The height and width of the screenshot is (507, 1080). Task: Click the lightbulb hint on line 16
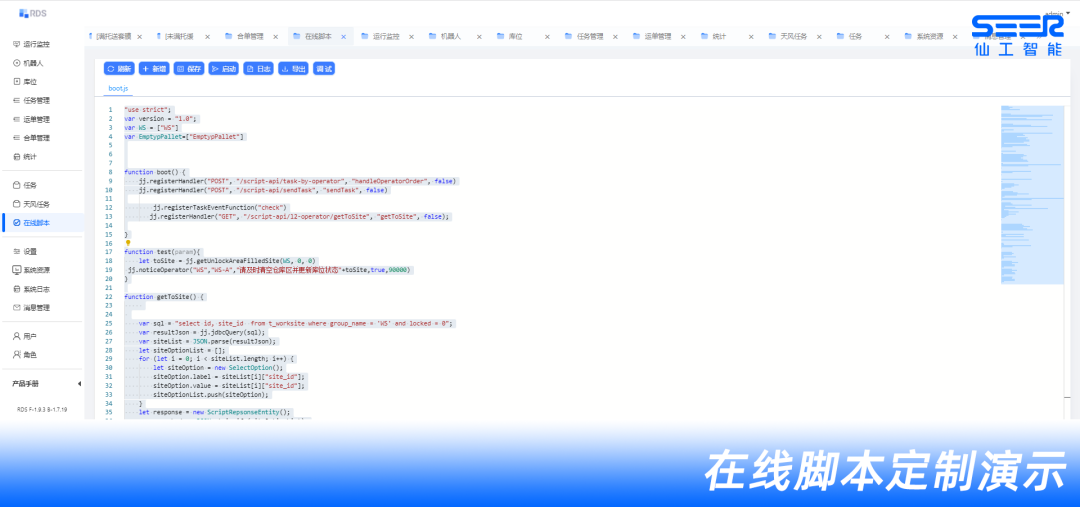[x=127, y=242]
